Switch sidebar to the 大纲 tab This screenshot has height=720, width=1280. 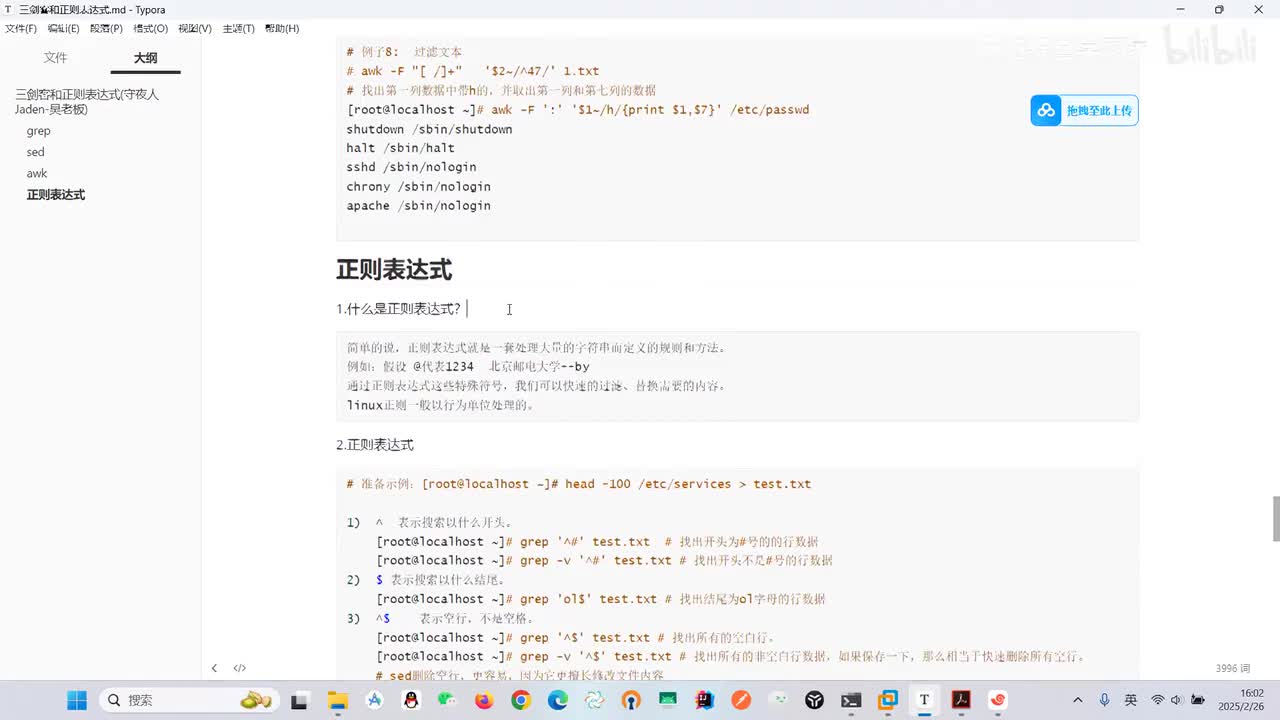pyautogui.click(x=146, y=58)
